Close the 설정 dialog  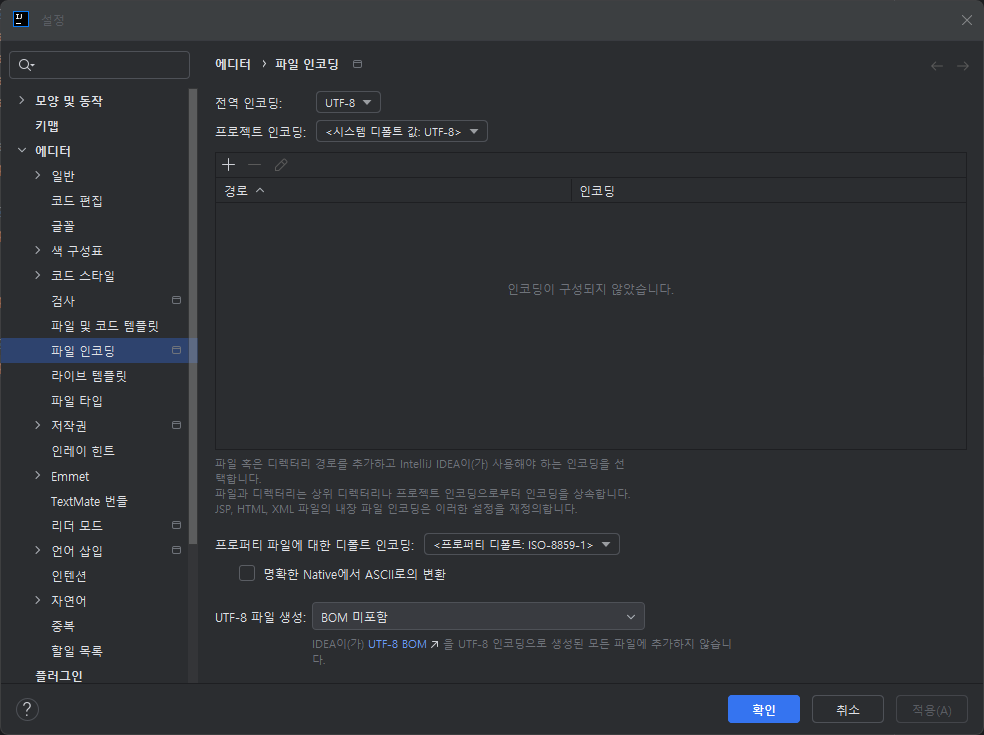[966, 20]
